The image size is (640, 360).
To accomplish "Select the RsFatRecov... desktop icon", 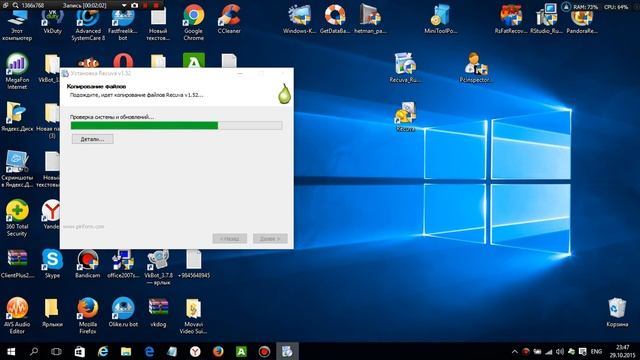I will [511, 19].
